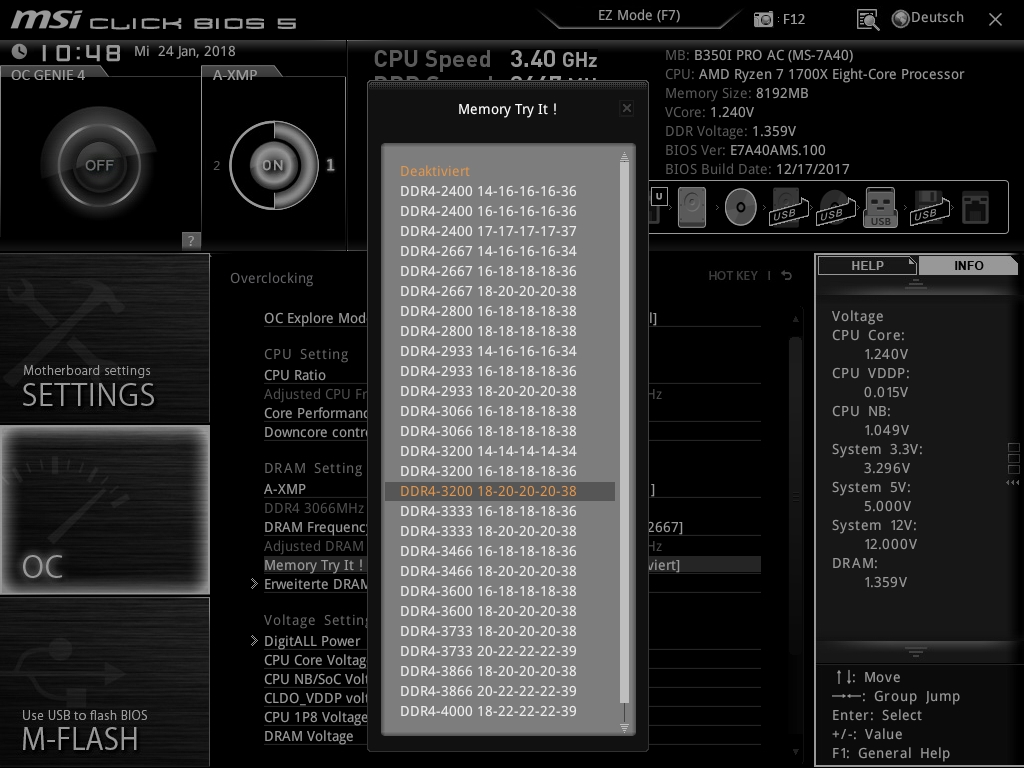Select the USB flash drive boot icon
This screenshot has height=768, width=1024.
pos(880,208)
